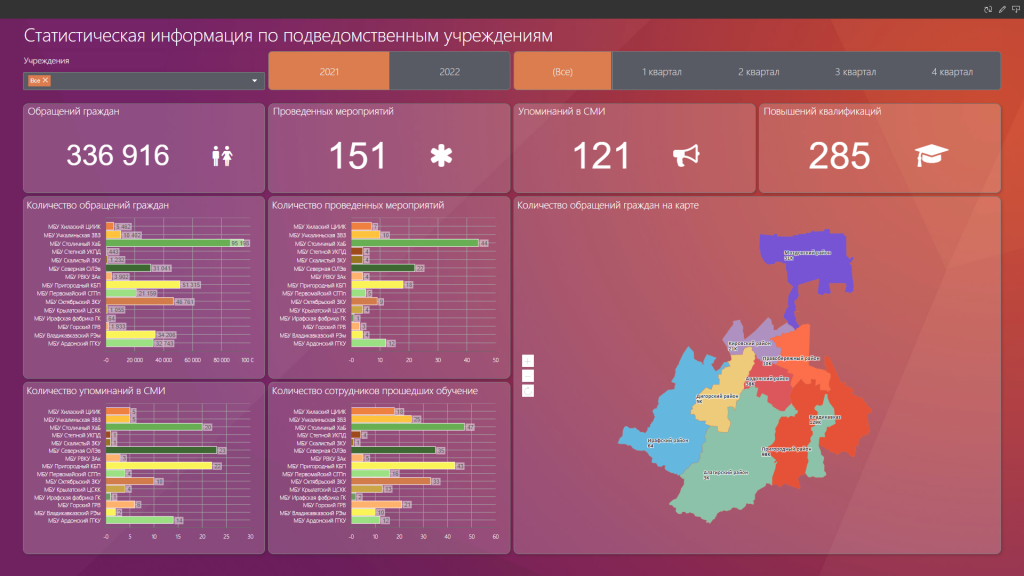Image resolution: width=1024 pixels, height=576 pixels.
Task: Select the 2021 year toggle
Action: coord(329,71)
